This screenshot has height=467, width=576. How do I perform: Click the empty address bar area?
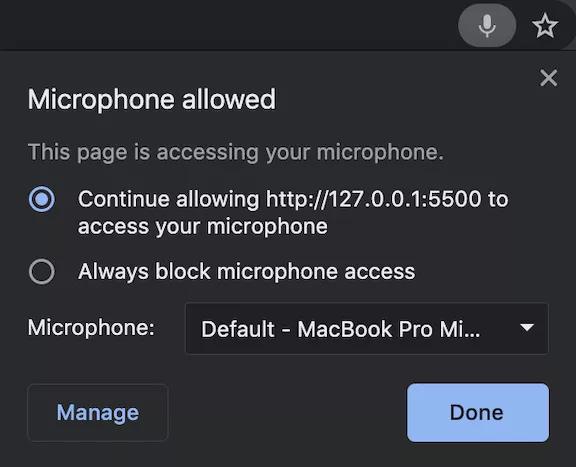228,25
